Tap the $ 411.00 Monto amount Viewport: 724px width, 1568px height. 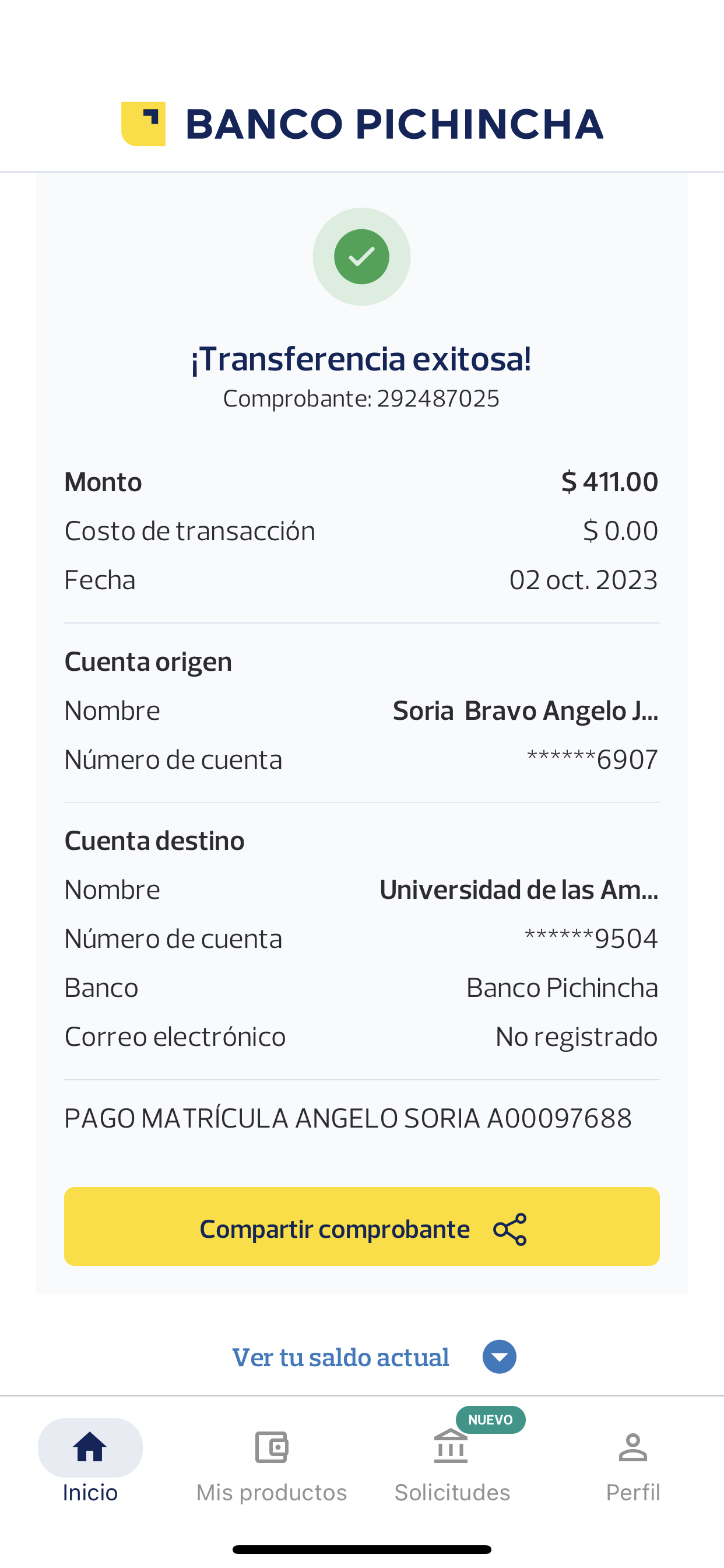[x=610, y=481]
